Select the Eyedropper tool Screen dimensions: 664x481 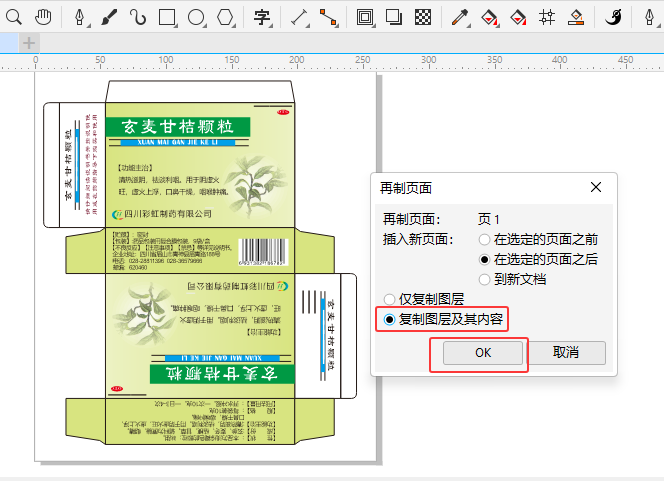pos(460,17)
